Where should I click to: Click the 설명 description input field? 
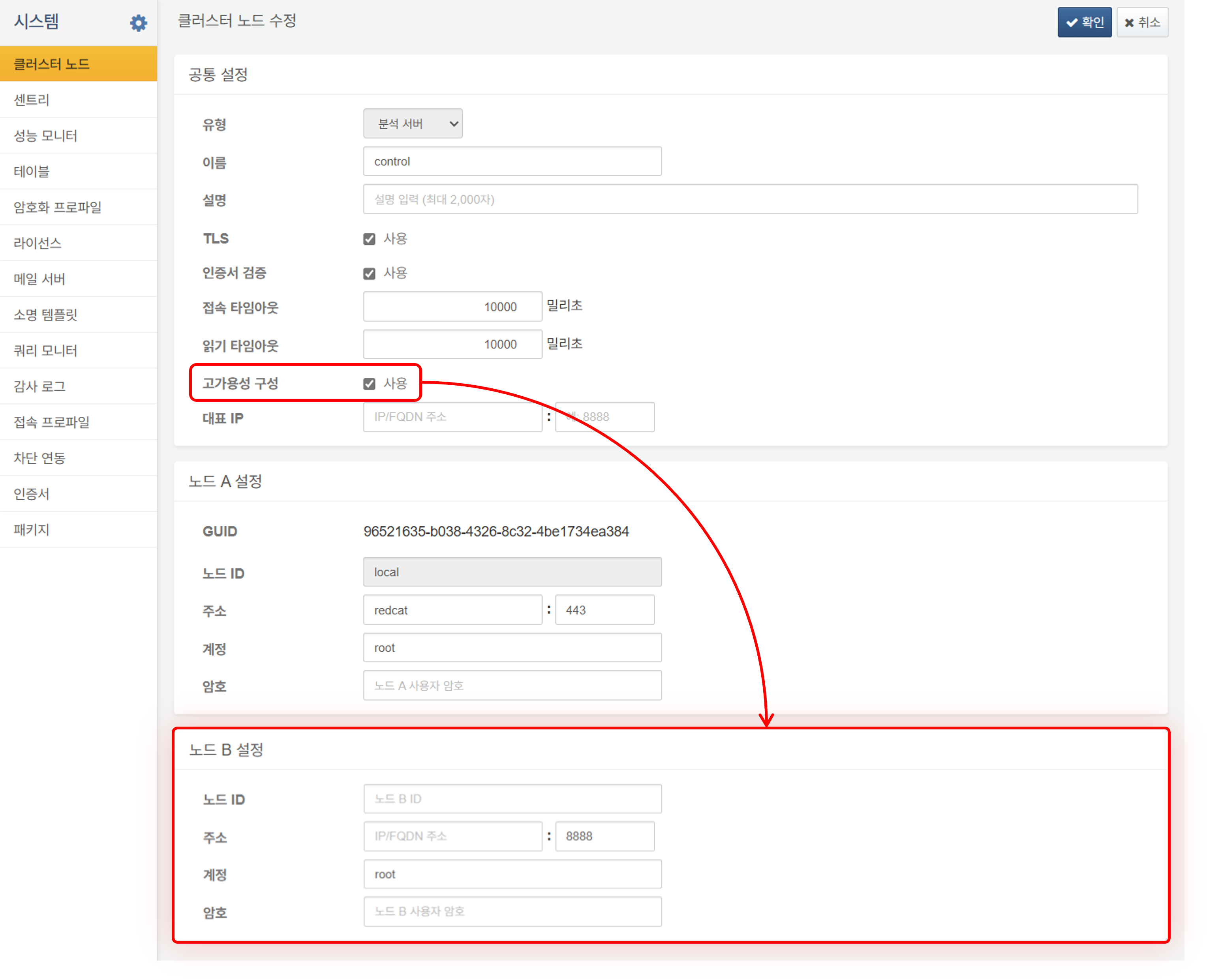pos(749,199)
